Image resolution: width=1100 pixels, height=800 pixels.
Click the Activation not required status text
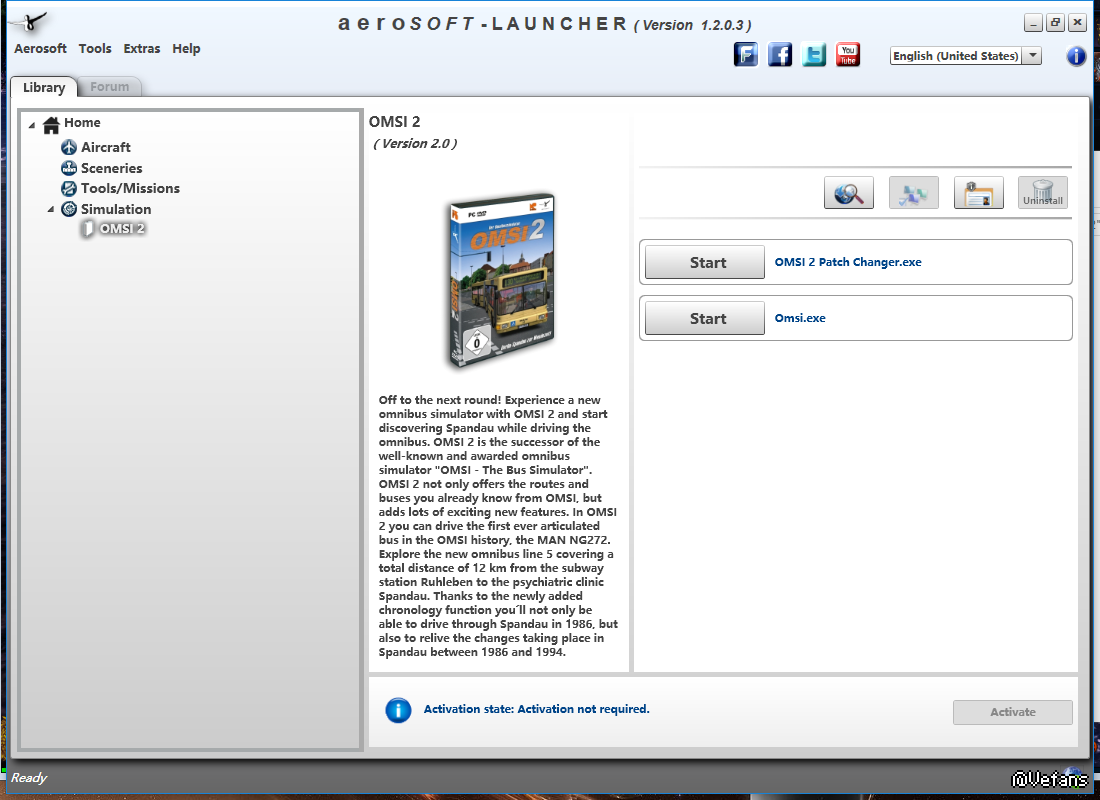(536, 709)
